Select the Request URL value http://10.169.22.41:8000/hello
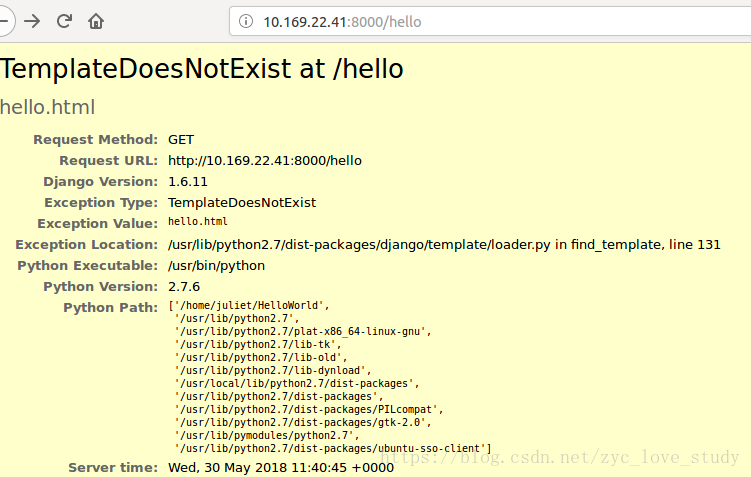 (x=265, y=161)
